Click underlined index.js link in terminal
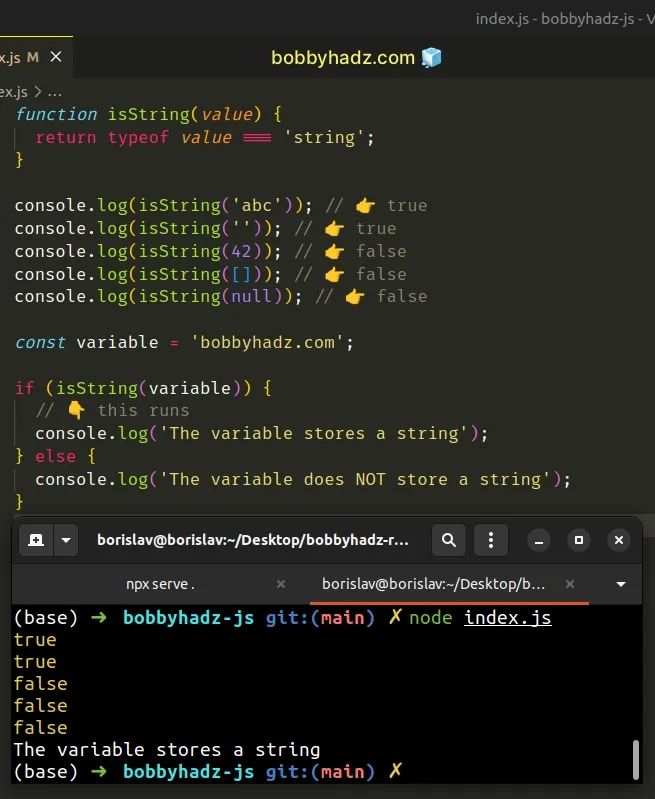Image resolution: width=655 pixels, height=799 pixels. [x=508, y=618]
